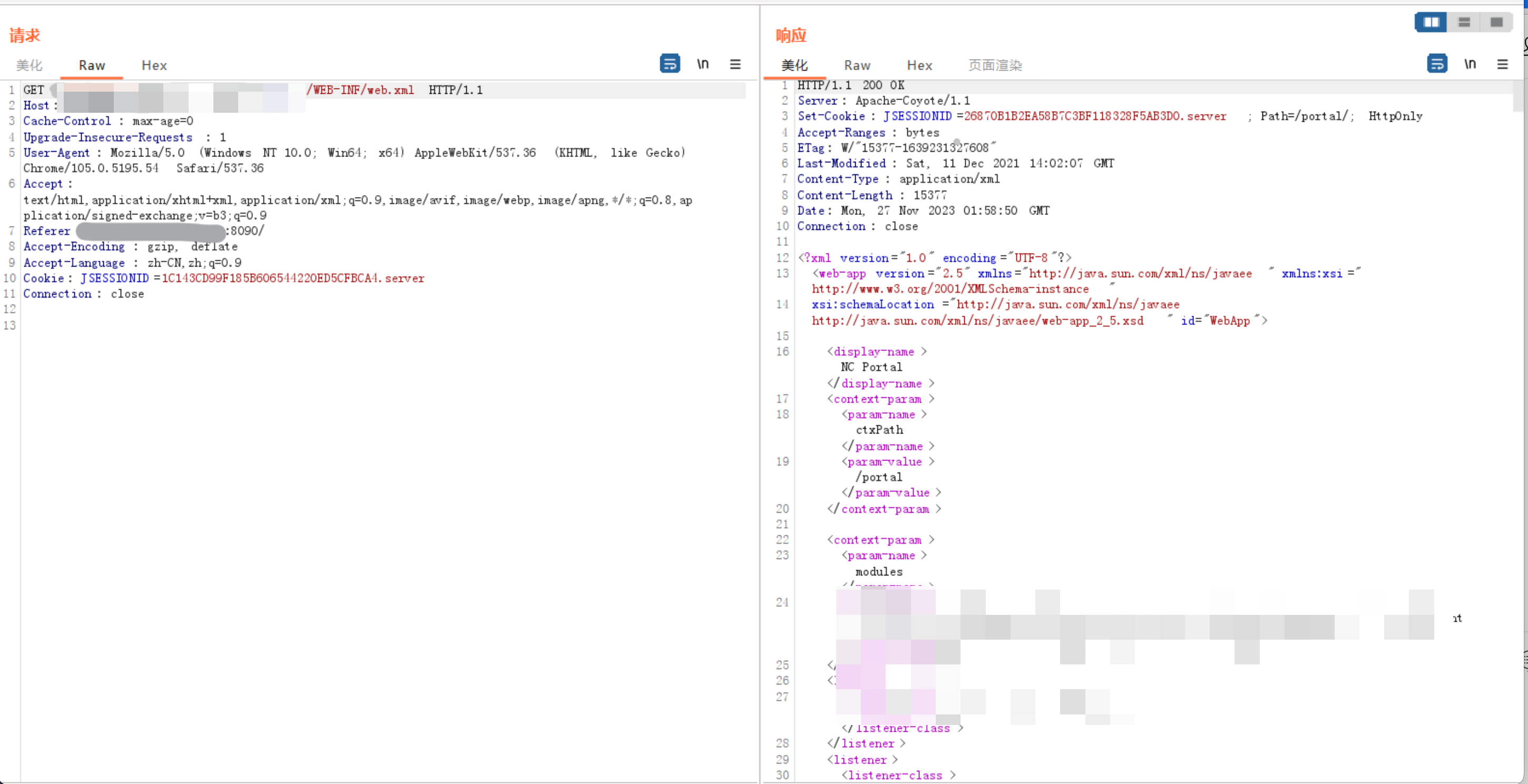Click NC Portal display-name text

coord(871,367)
